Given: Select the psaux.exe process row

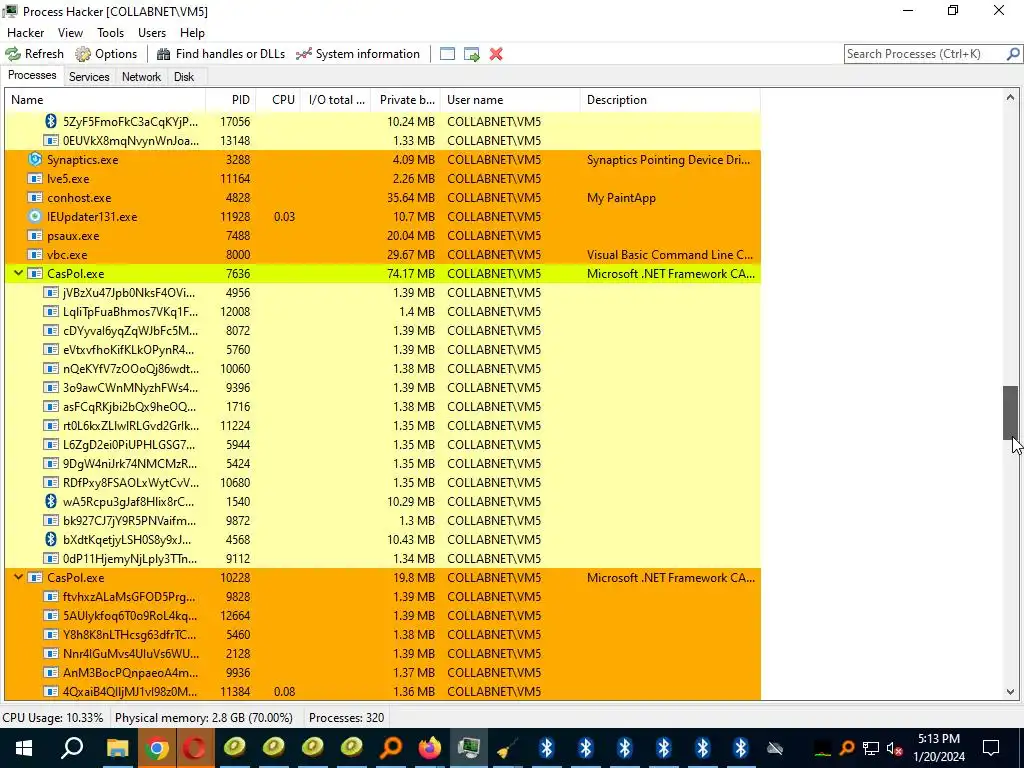Looking at the screenshot, I should [383, 236].
